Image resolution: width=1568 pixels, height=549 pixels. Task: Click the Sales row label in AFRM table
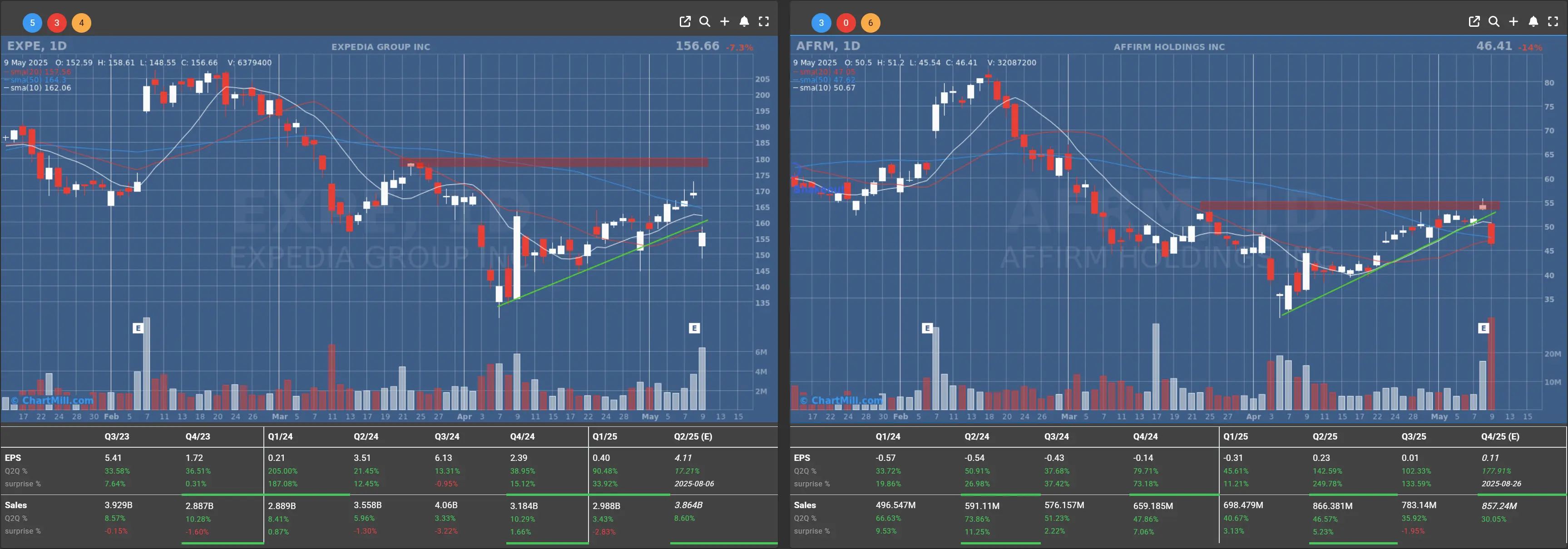coord(805,505)
